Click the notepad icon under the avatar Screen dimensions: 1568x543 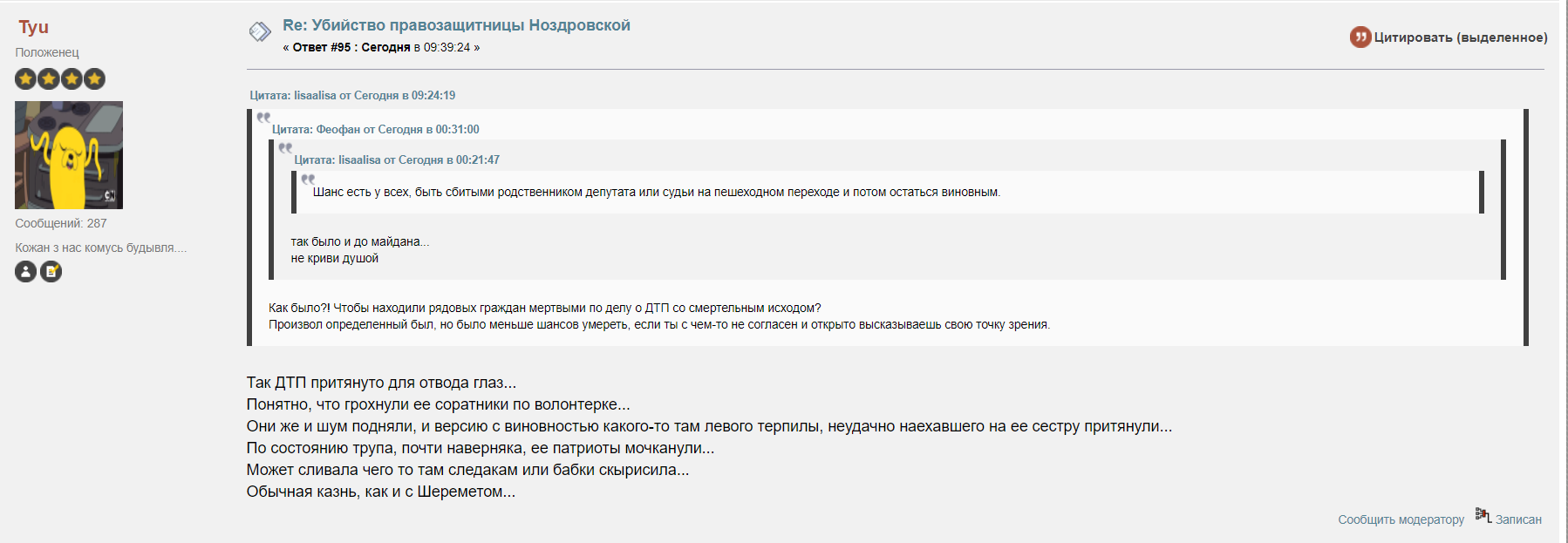pos(51,272)
